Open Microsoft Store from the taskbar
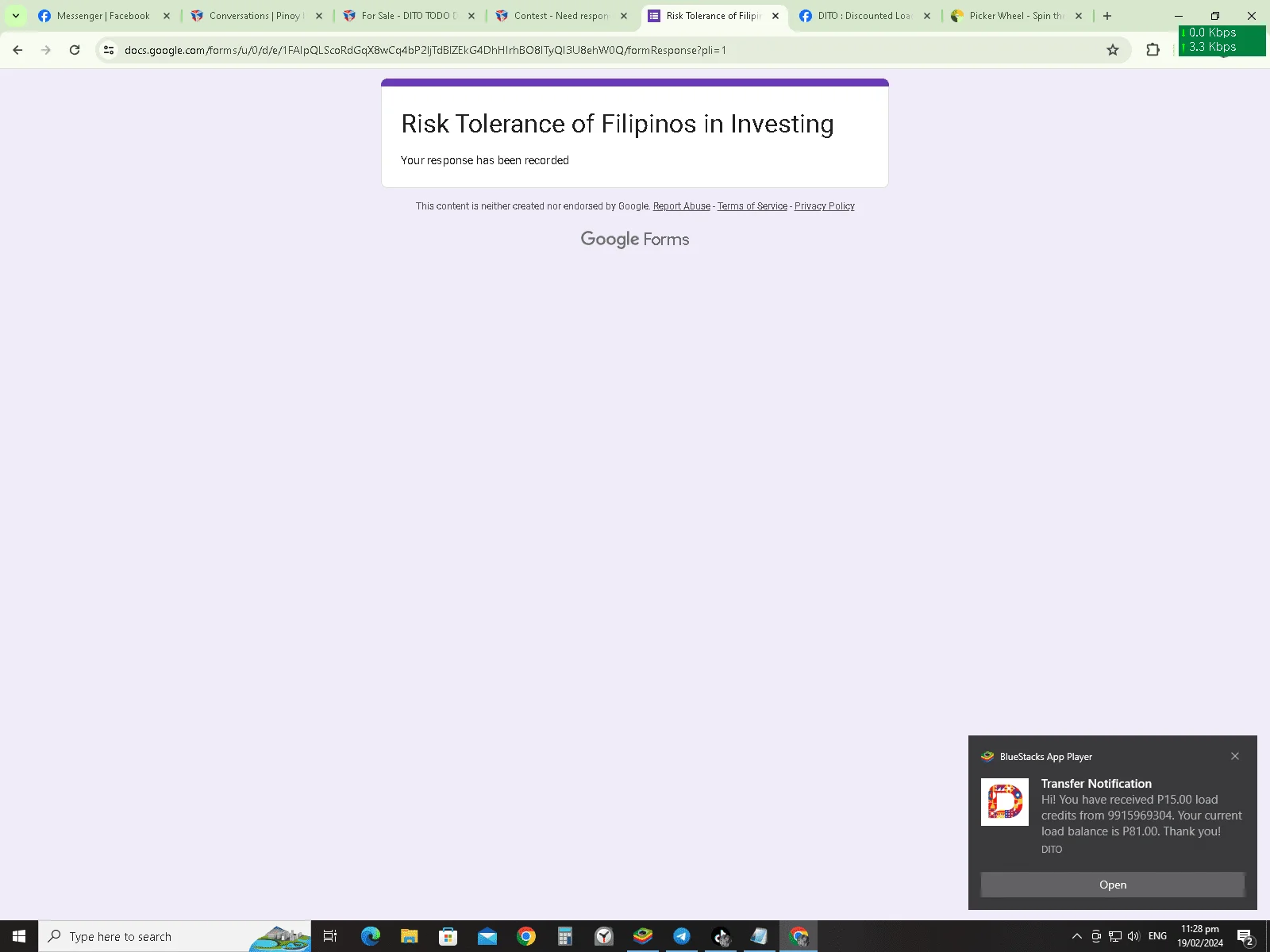 (448, 936)
